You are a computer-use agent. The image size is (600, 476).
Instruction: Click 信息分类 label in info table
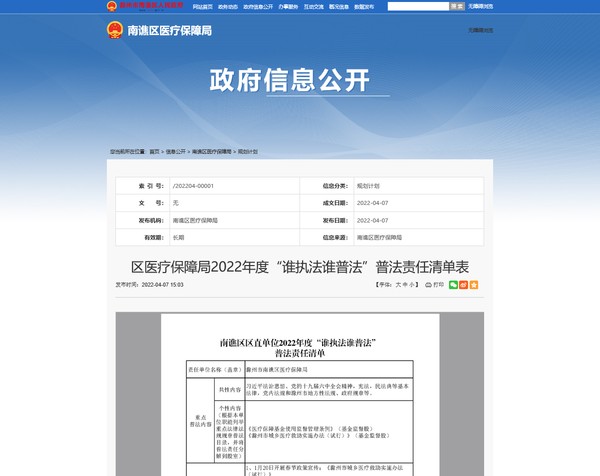click(335, 186)
